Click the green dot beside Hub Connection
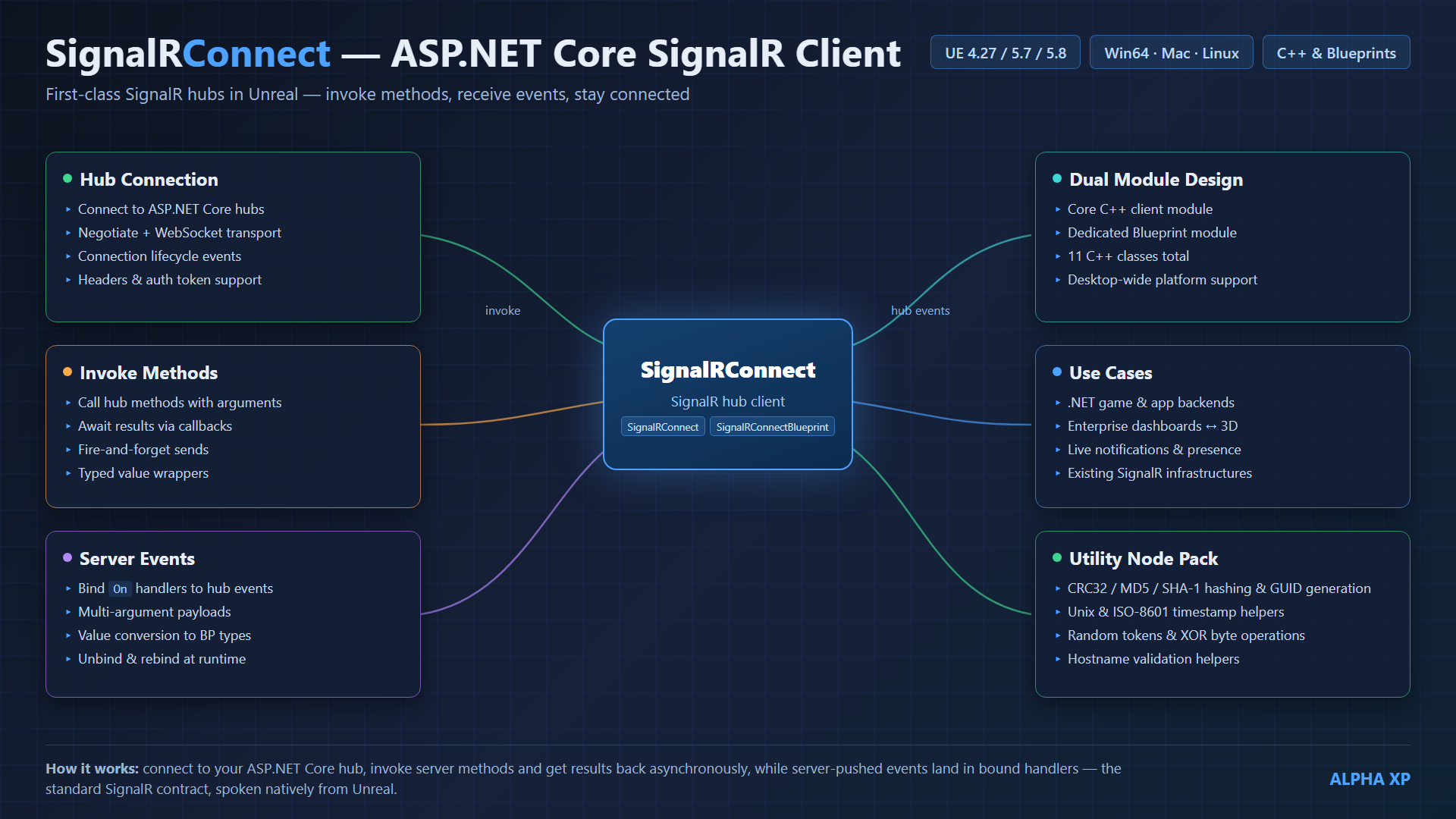This screenshot has width=1456, height=819. (x=67, y=179)
